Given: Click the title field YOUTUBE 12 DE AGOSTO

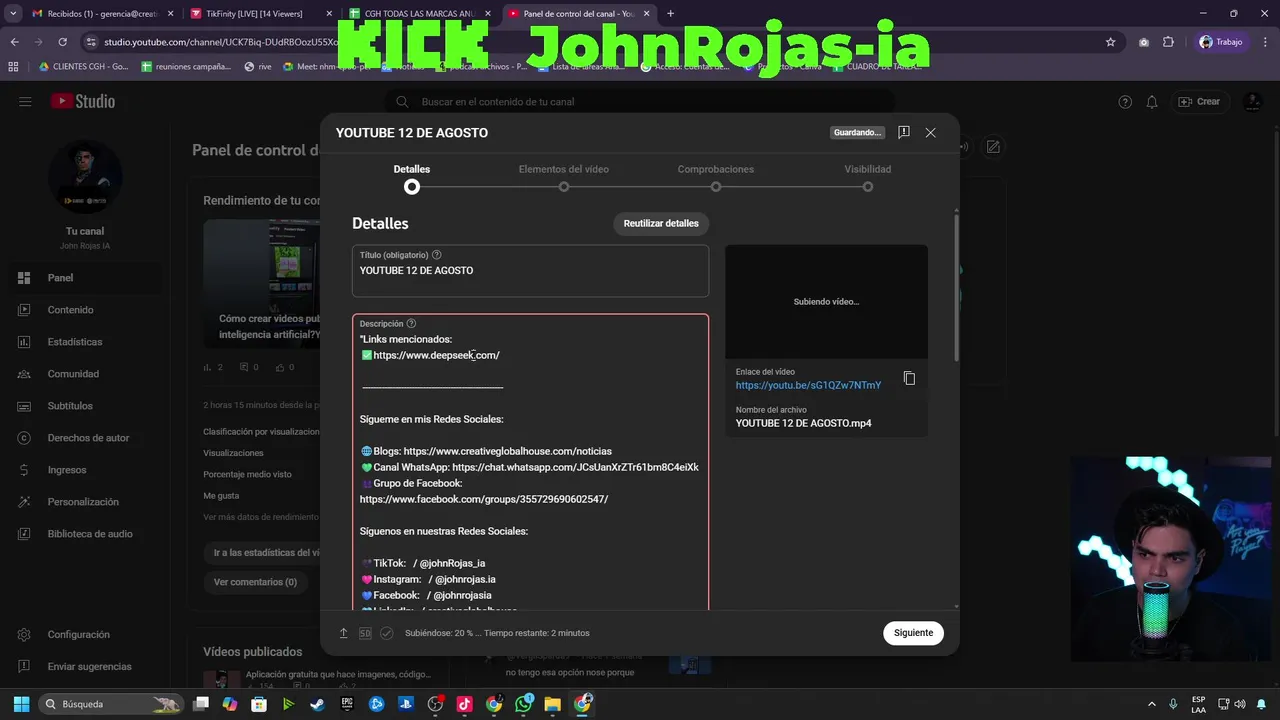Looking at the screenshot, I should (530, 271).
